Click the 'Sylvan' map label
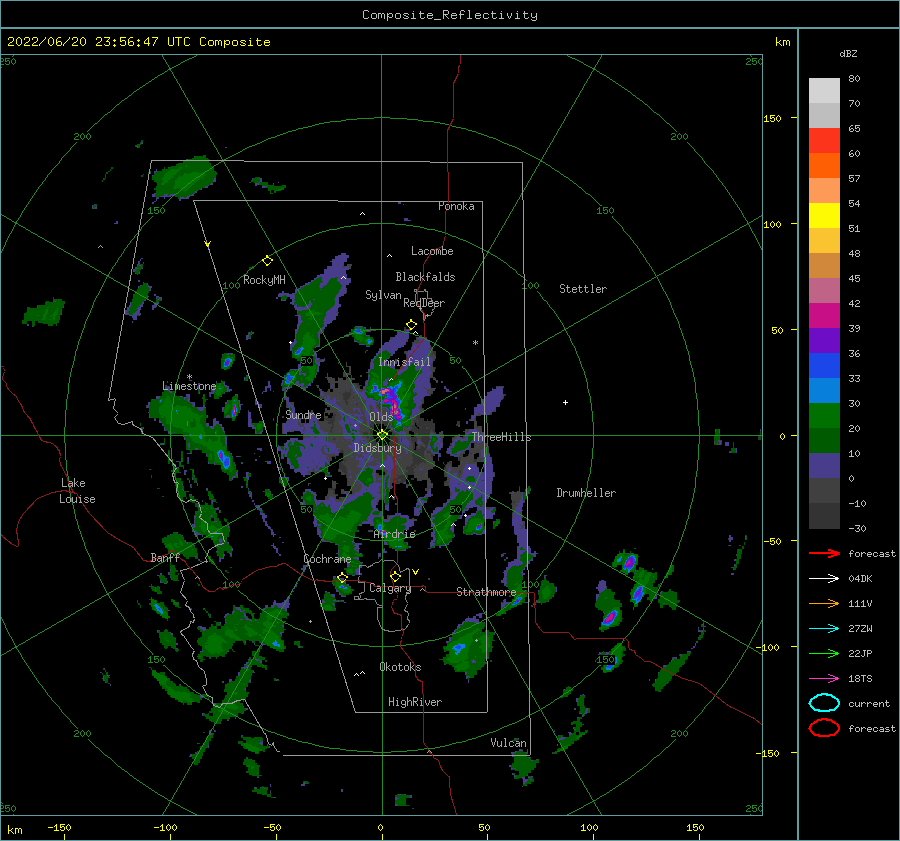 383,295
